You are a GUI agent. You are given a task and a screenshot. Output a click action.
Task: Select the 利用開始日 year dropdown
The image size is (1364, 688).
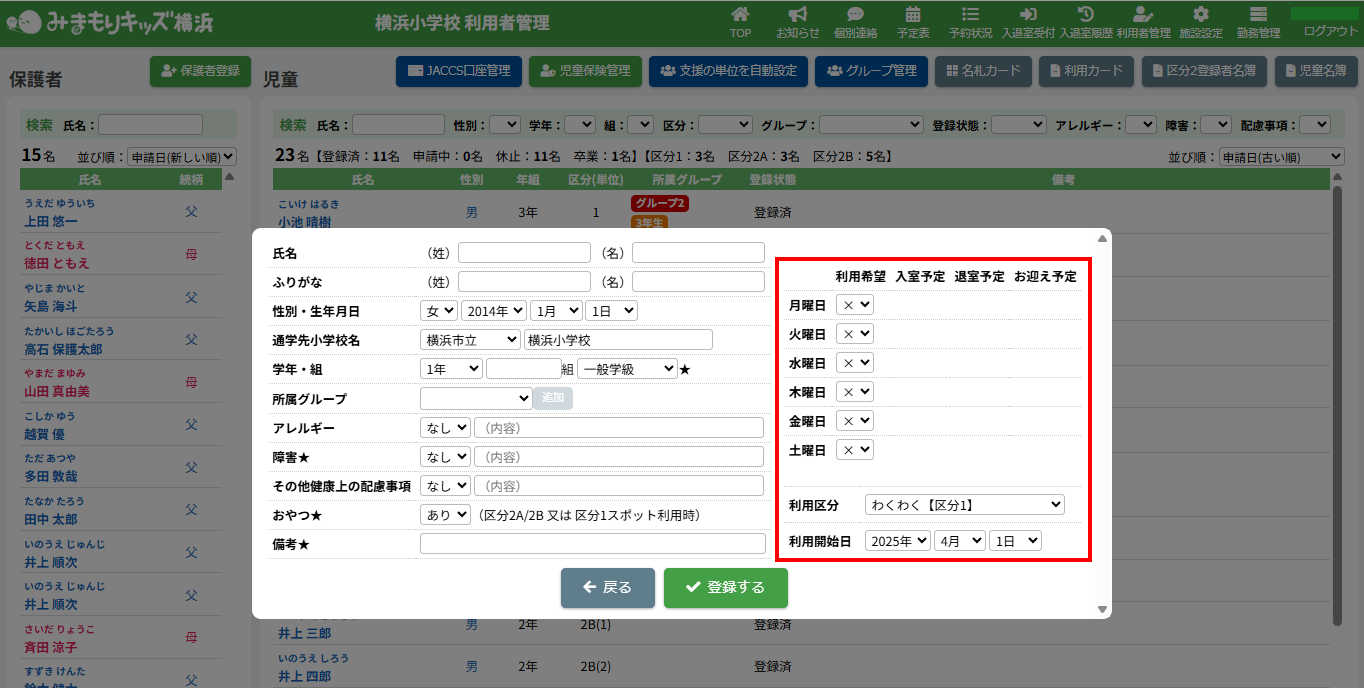point(897,541)
